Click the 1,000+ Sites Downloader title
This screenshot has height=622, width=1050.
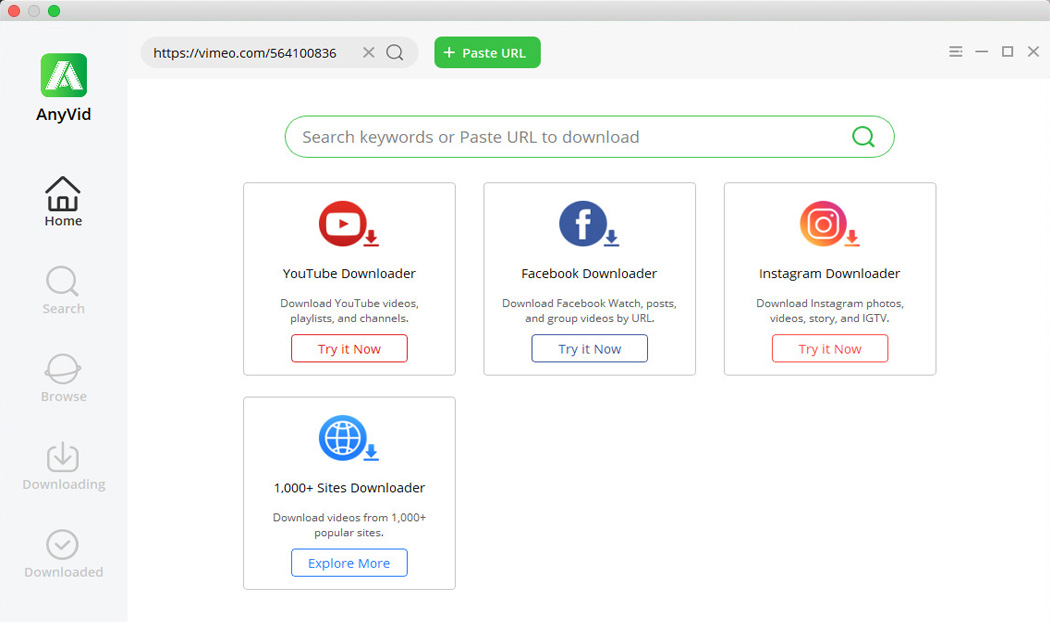pos(349,487)
